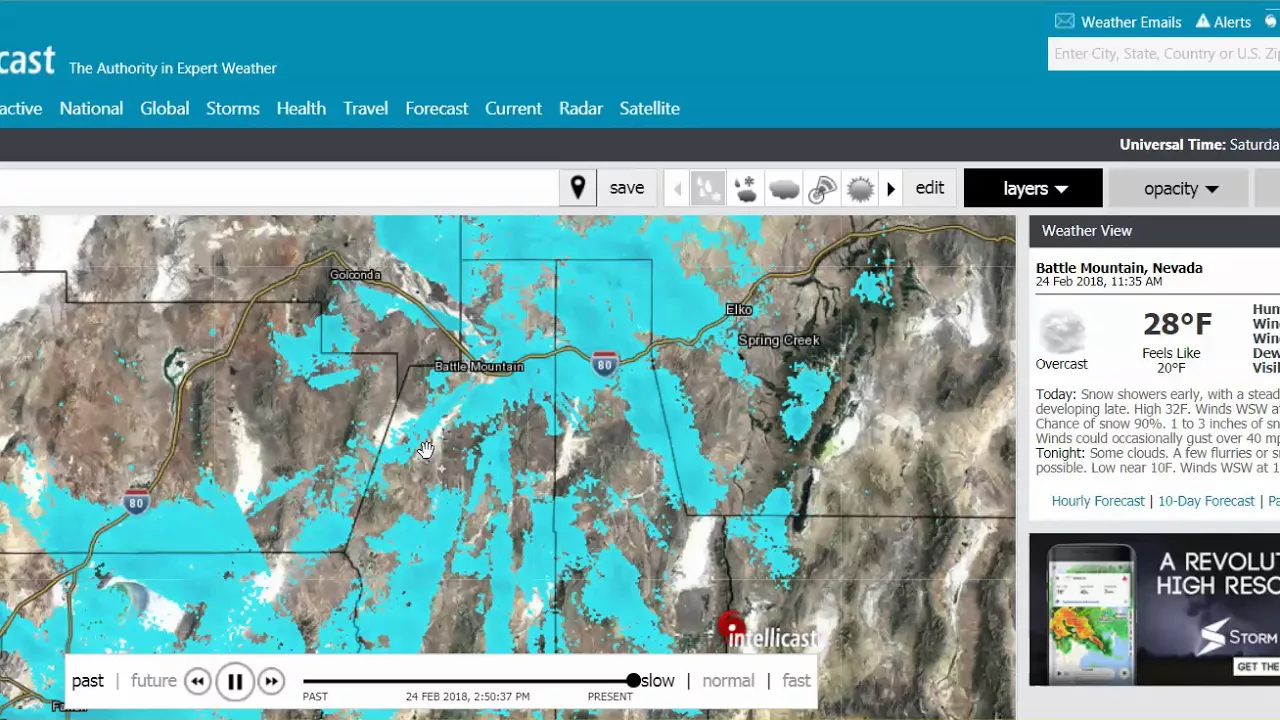Click the Elko label on the map
This screenshot has width=1280, height=720.
coord(739,310)
